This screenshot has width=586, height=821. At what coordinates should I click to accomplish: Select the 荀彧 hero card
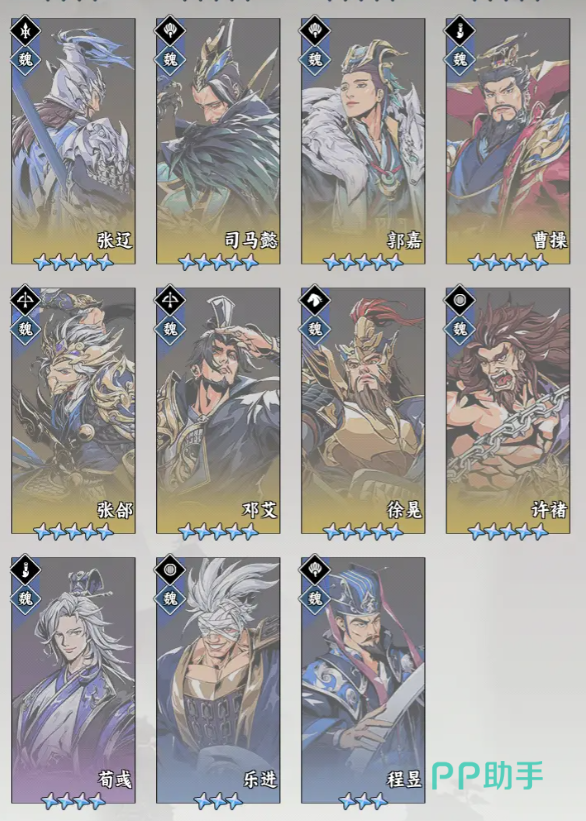tap(73, 680)
